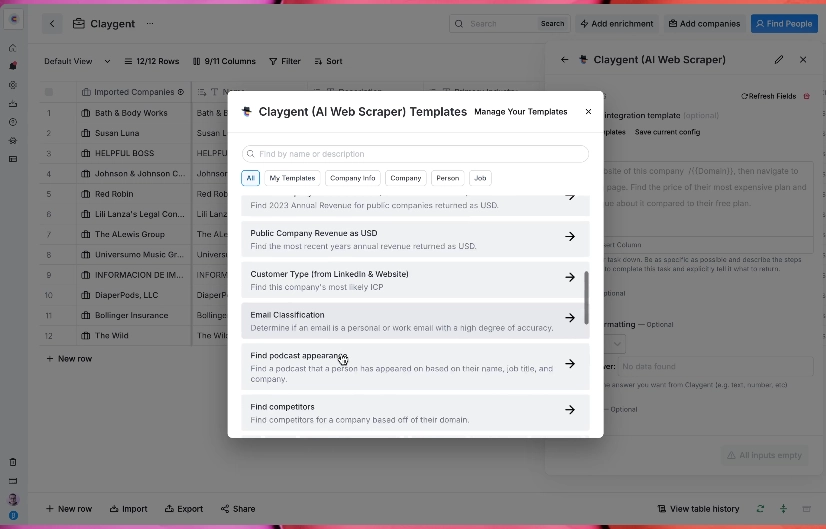Toggle select-all checkbox in table header
The height and width of the screenshot is (529, 826).
[49, 92]
